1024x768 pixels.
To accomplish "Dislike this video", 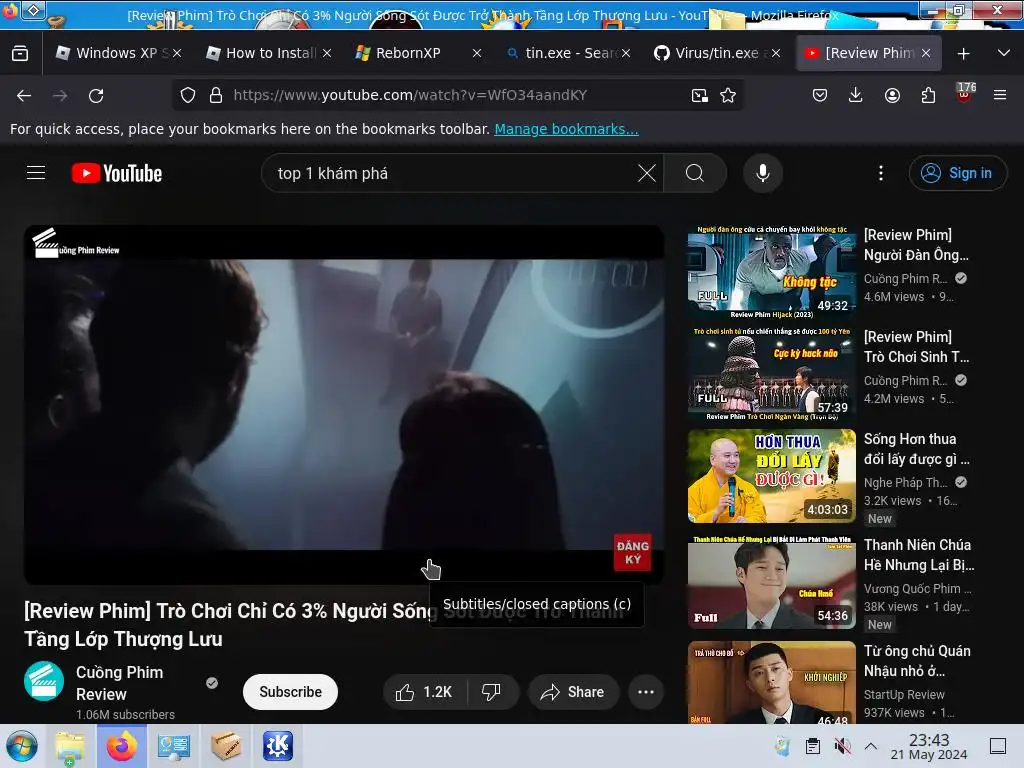I will pyautogui.click(x=492, y=692).
